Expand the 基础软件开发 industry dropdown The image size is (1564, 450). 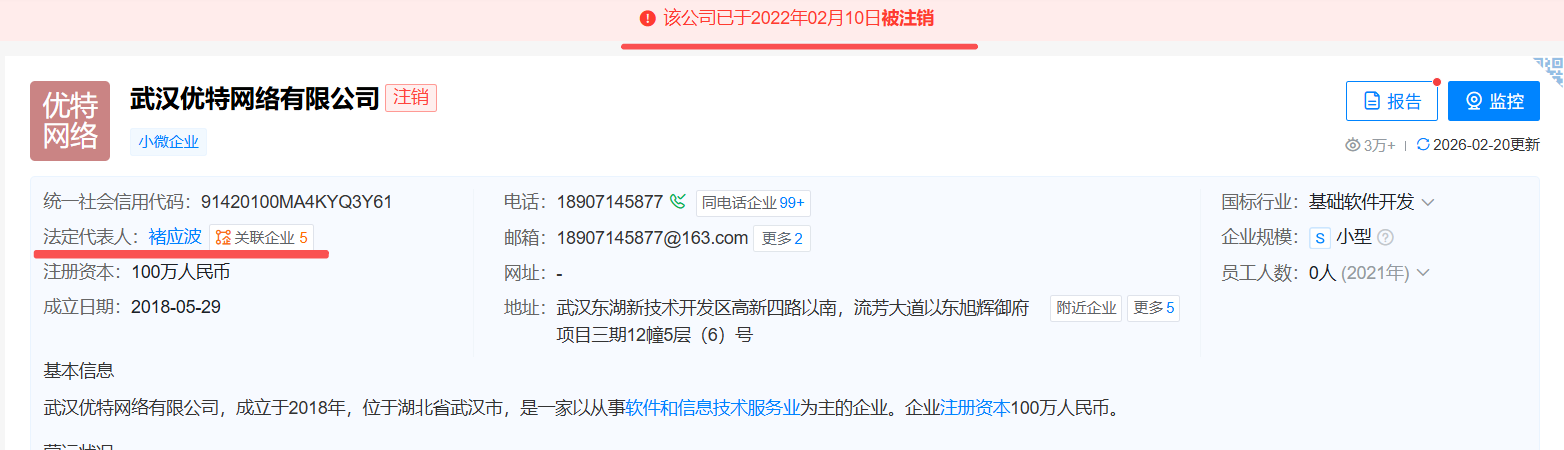1428,203
